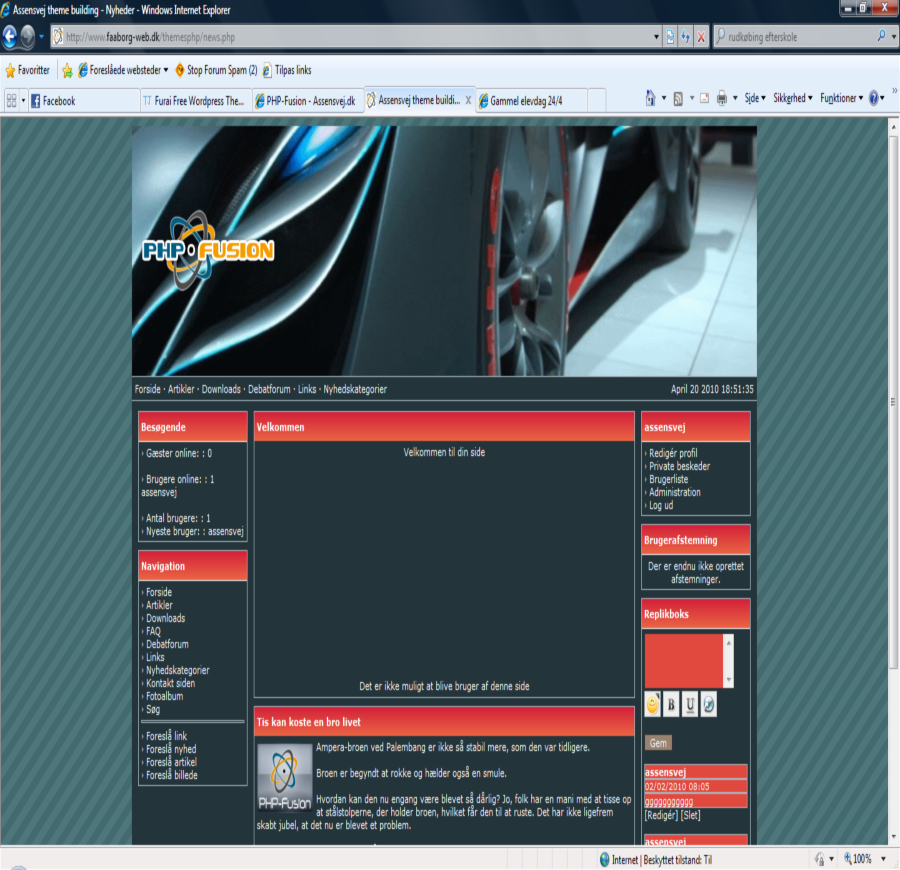Screen dimensions: 900x870
Task: Click the blue Help question mark icon
Action: pos(874,98)
